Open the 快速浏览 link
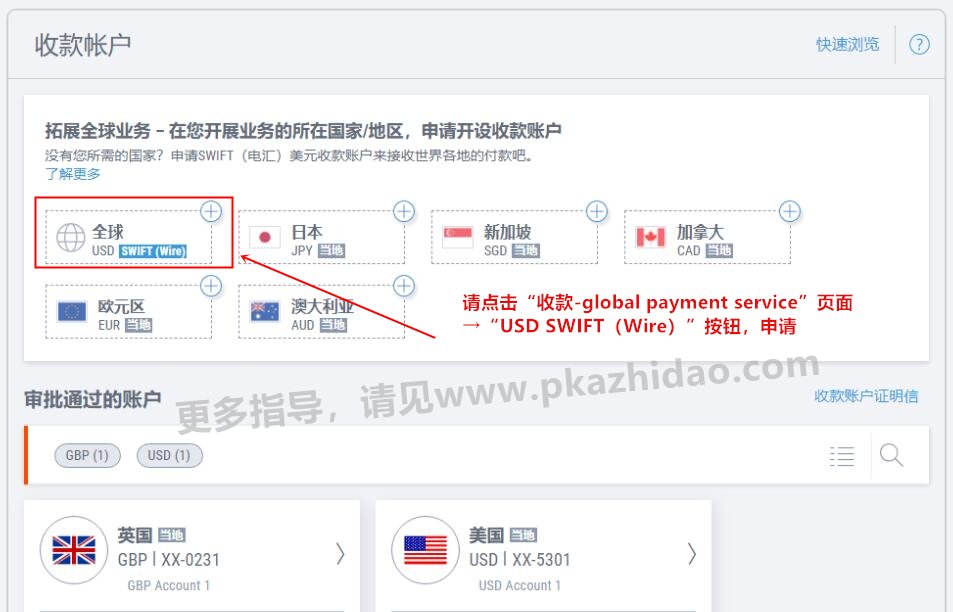Screen dimensions: 953x612 pos(847,44)
